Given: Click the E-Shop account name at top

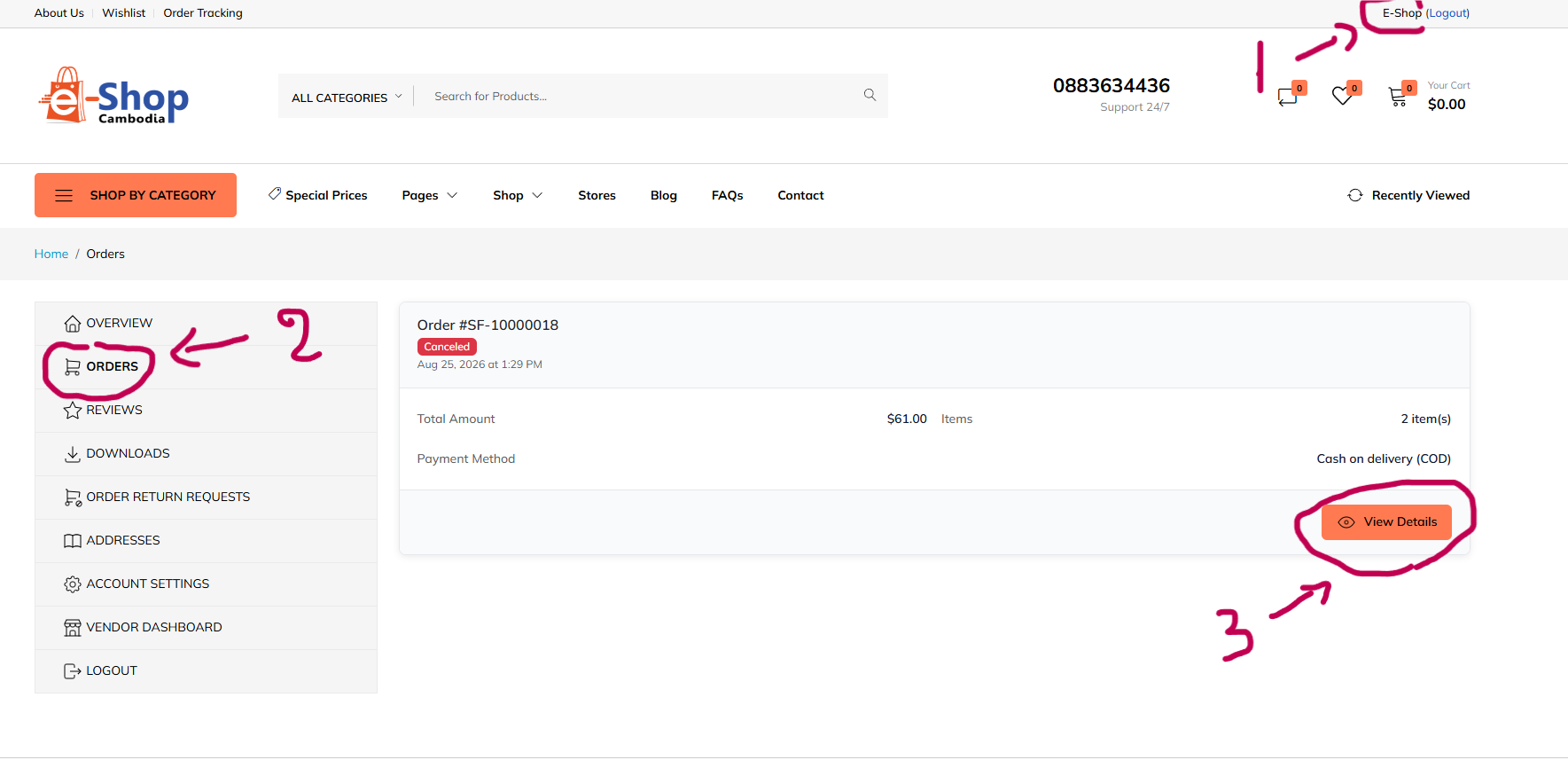Looking at the screenshot, I should click(1402, 13).
